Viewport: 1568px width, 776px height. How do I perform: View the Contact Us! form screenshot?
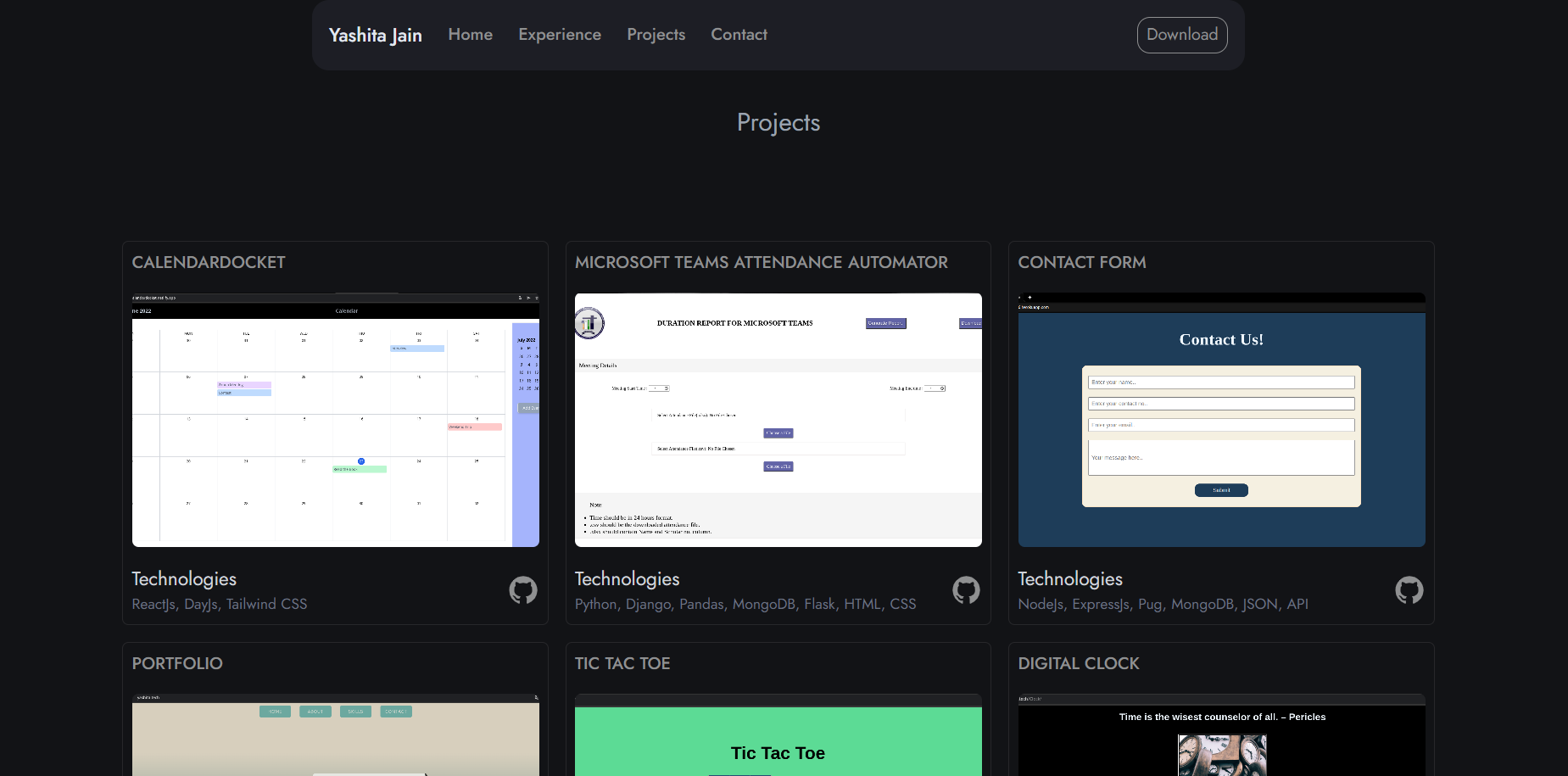click(1222, 420)
